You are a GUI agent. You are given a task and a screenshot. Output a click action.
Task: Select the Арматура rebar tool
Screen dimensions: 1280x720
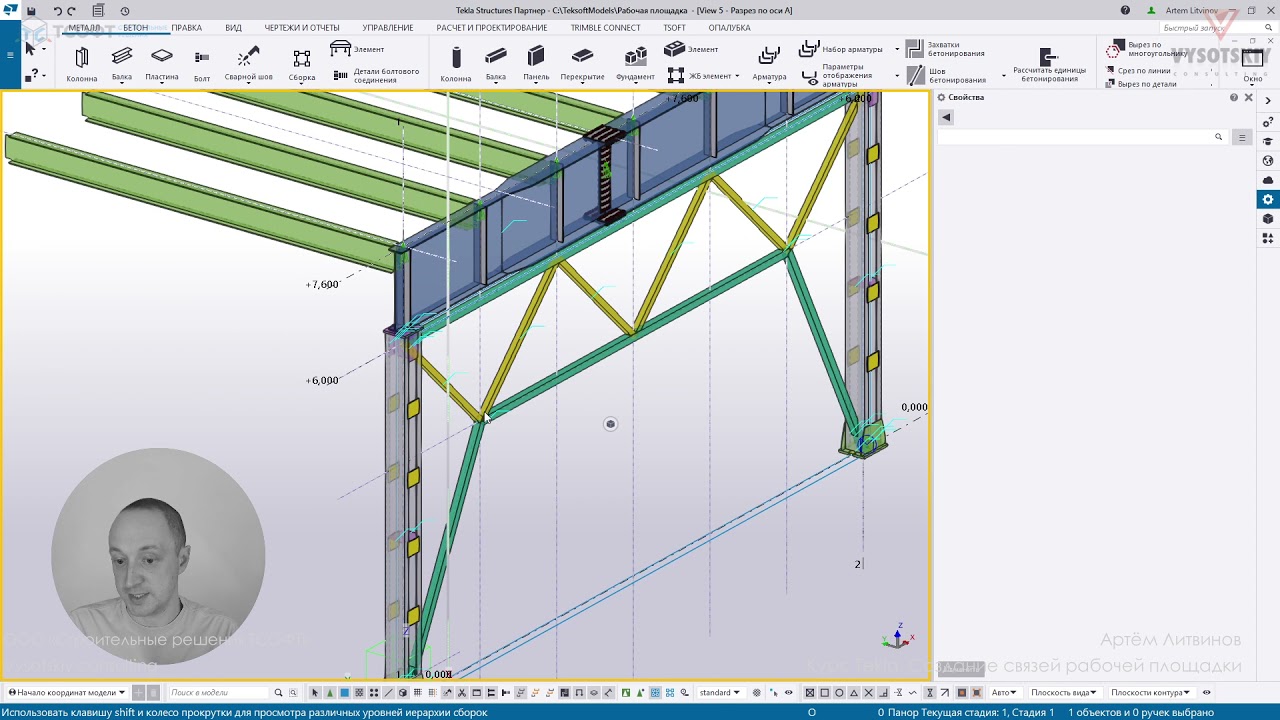[769, 63]
